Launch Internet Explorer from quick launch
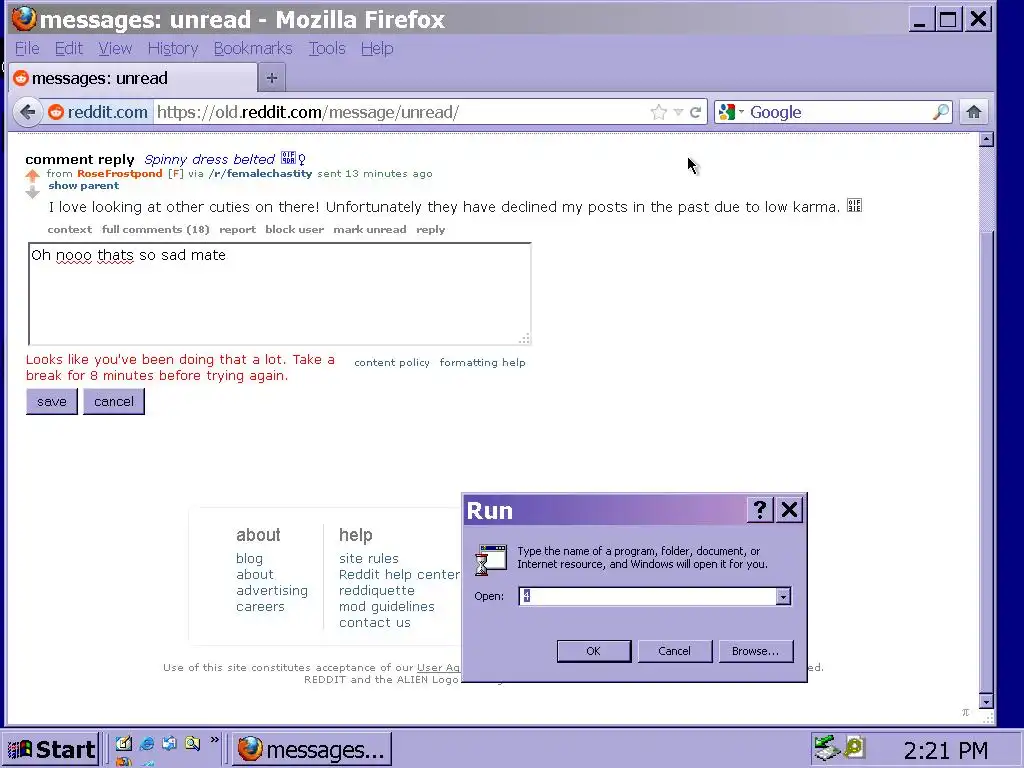The width and height of the screenshot is (1024, 768). coord(147,744)
